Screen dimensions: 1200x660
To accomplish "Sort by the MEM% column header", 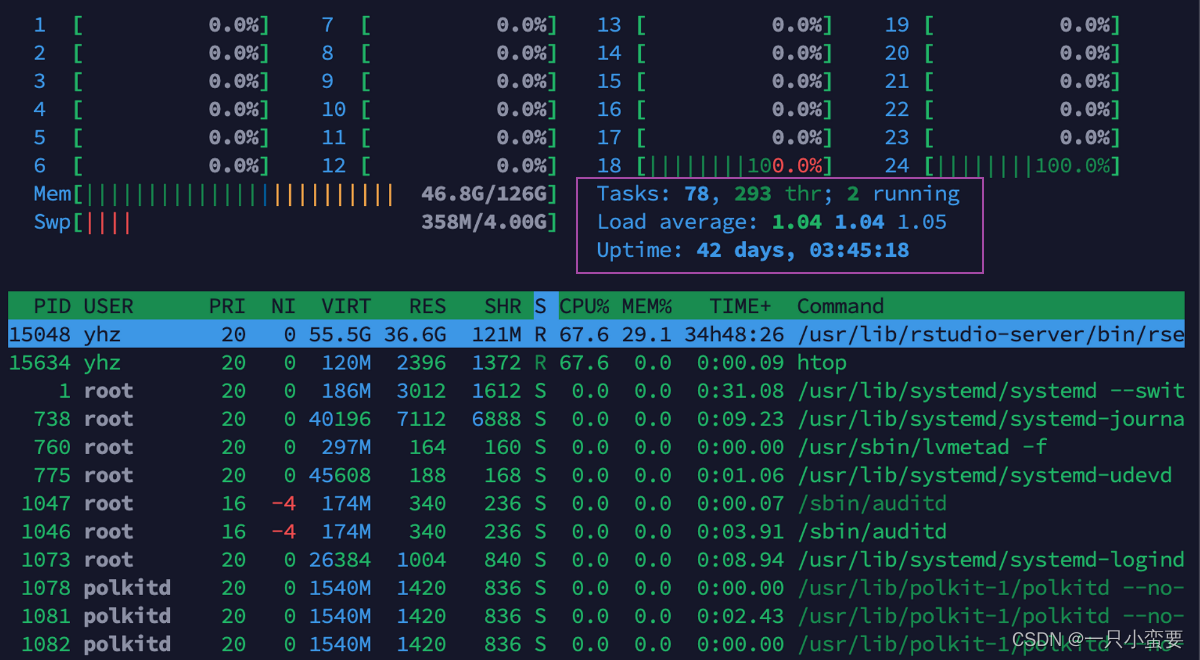I will [x=646, y=306].
